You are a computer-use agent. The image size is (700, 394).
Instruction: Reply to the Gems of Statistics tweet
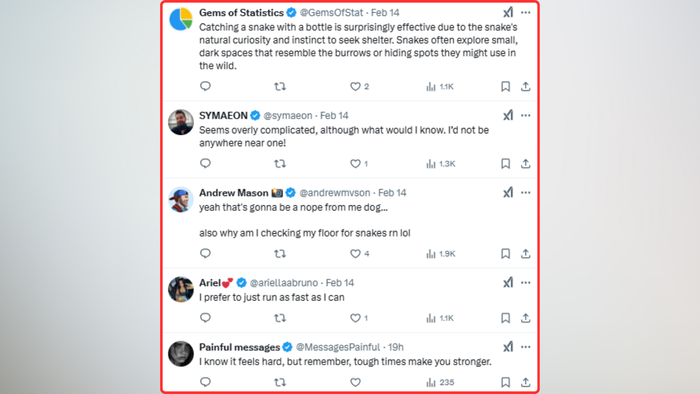point(205,86)
